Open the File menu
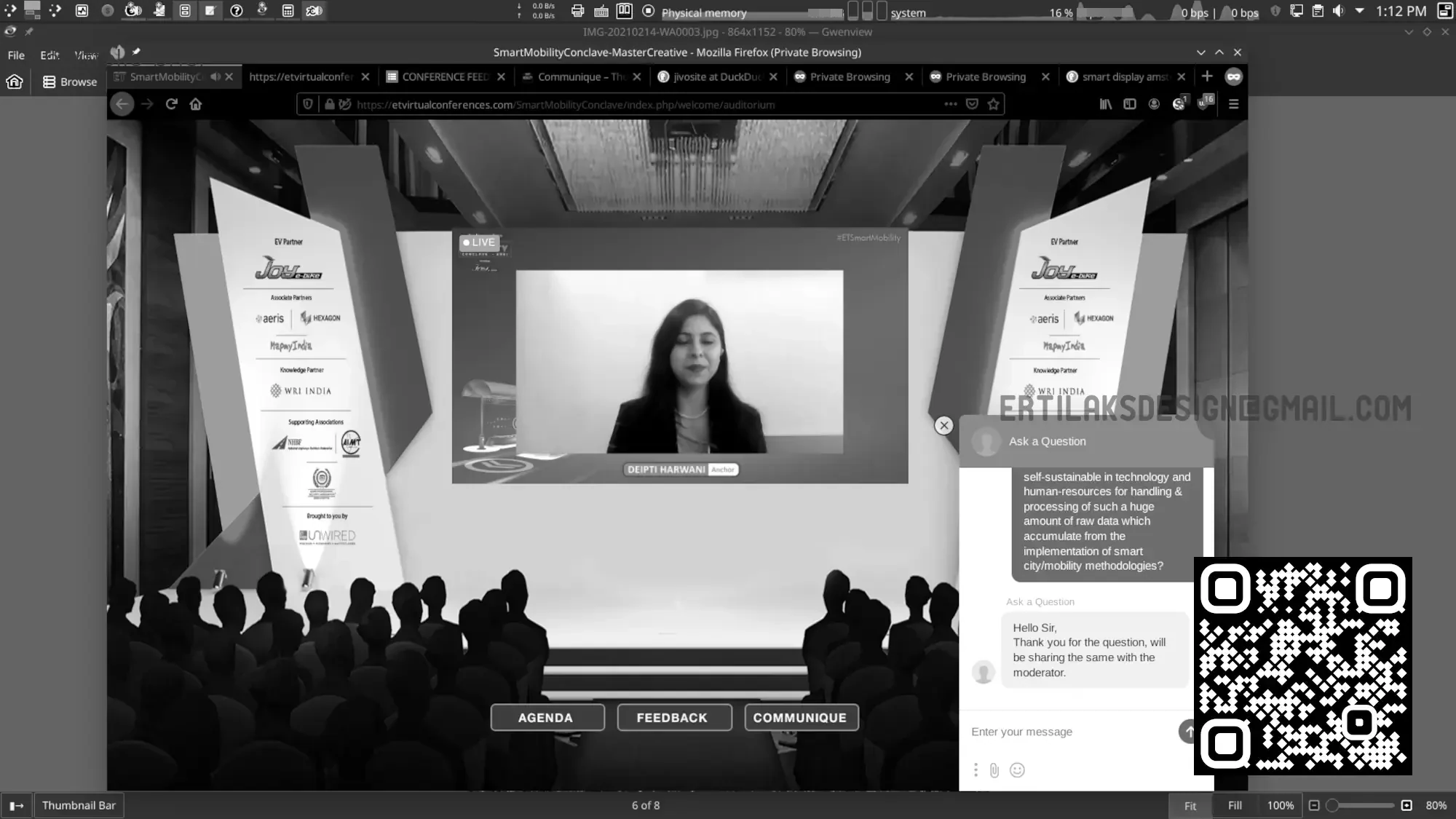The width and height of the screenshot is (1456, 819). pos(16,55)
